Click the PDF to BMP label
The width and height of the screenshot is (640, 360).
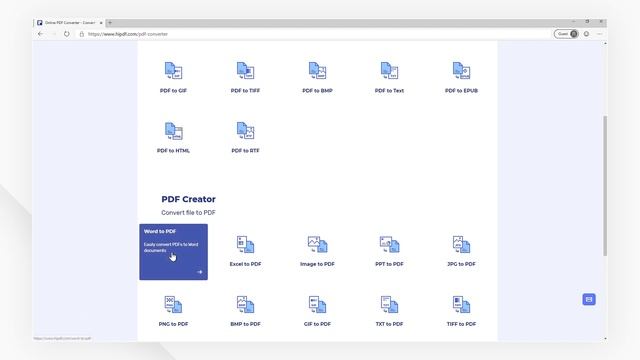tap(317, 91)
